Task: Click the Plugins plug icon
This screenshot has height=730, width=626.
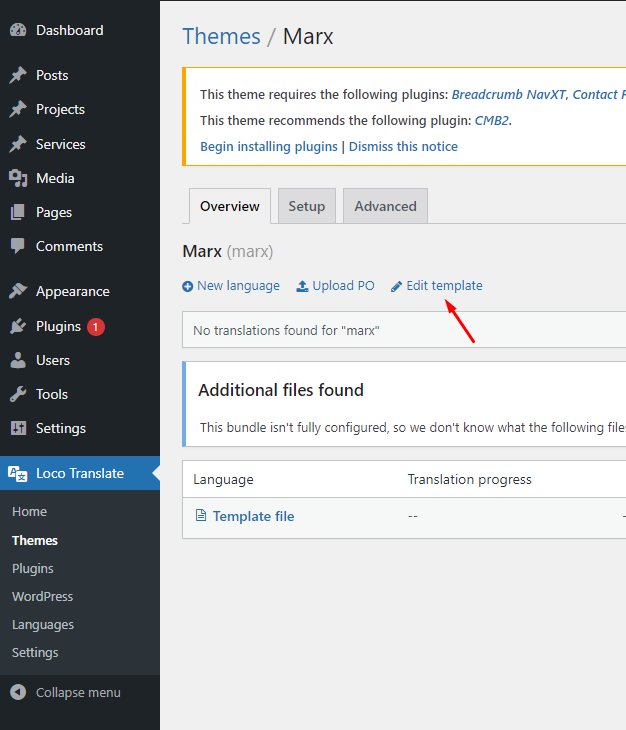Action: click(x=18, y=326)
